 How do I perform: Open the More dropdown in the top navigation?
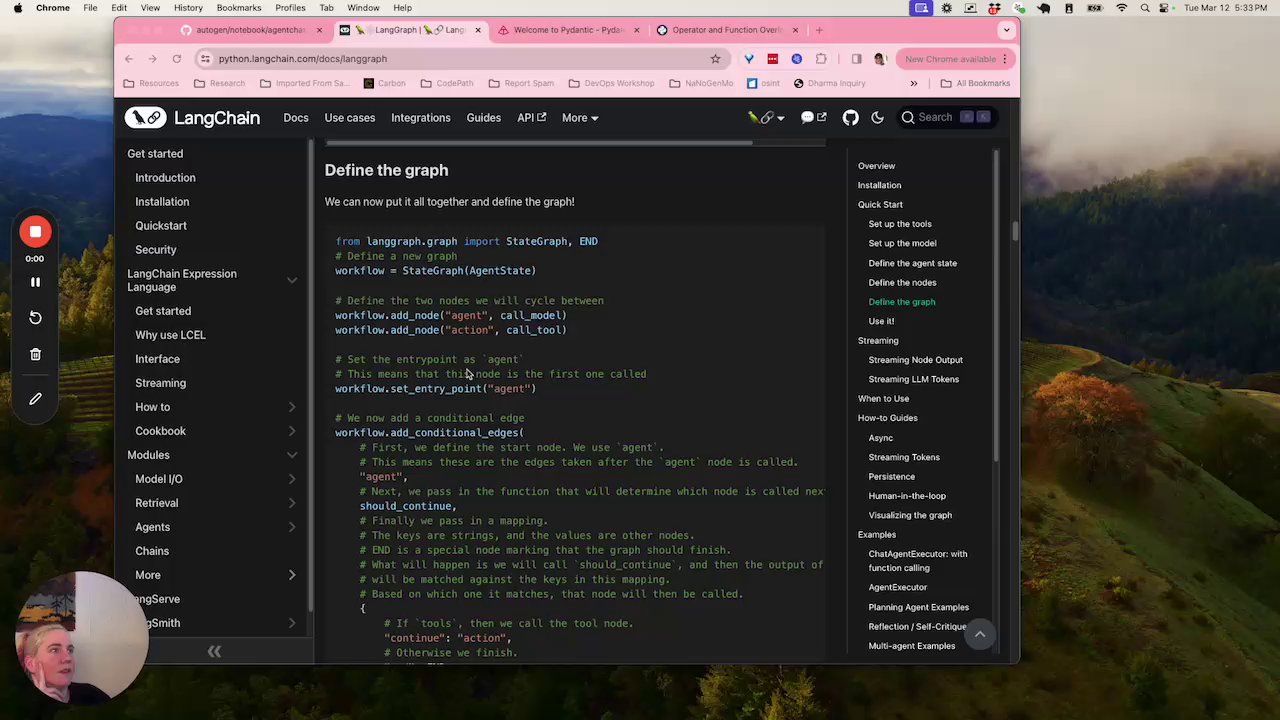point(580,118)
